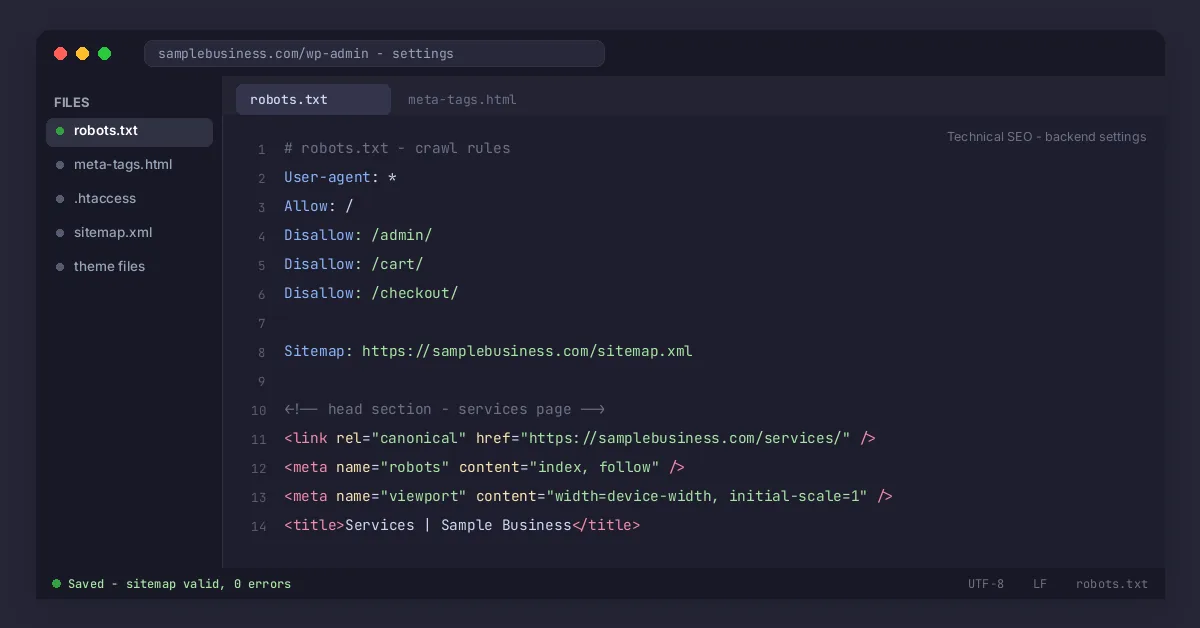Click the samplebusiness.com/wp-admin address bar

point(374,53)
